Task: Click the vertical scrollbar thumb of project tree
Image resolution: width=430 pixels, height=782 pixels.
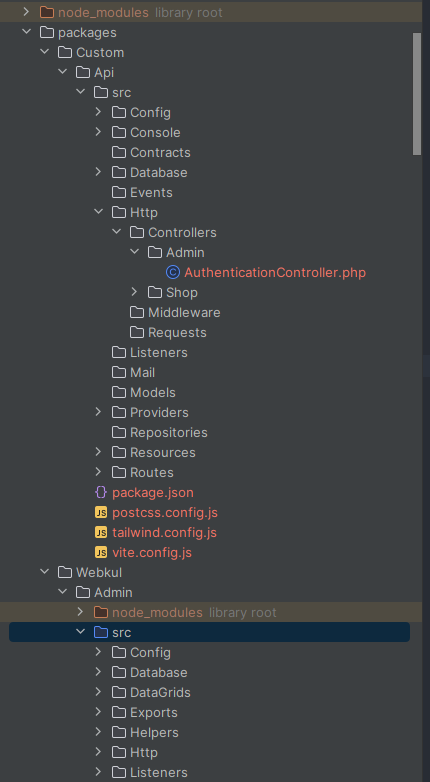Action: pyautogui.click(x=417, y=94)
